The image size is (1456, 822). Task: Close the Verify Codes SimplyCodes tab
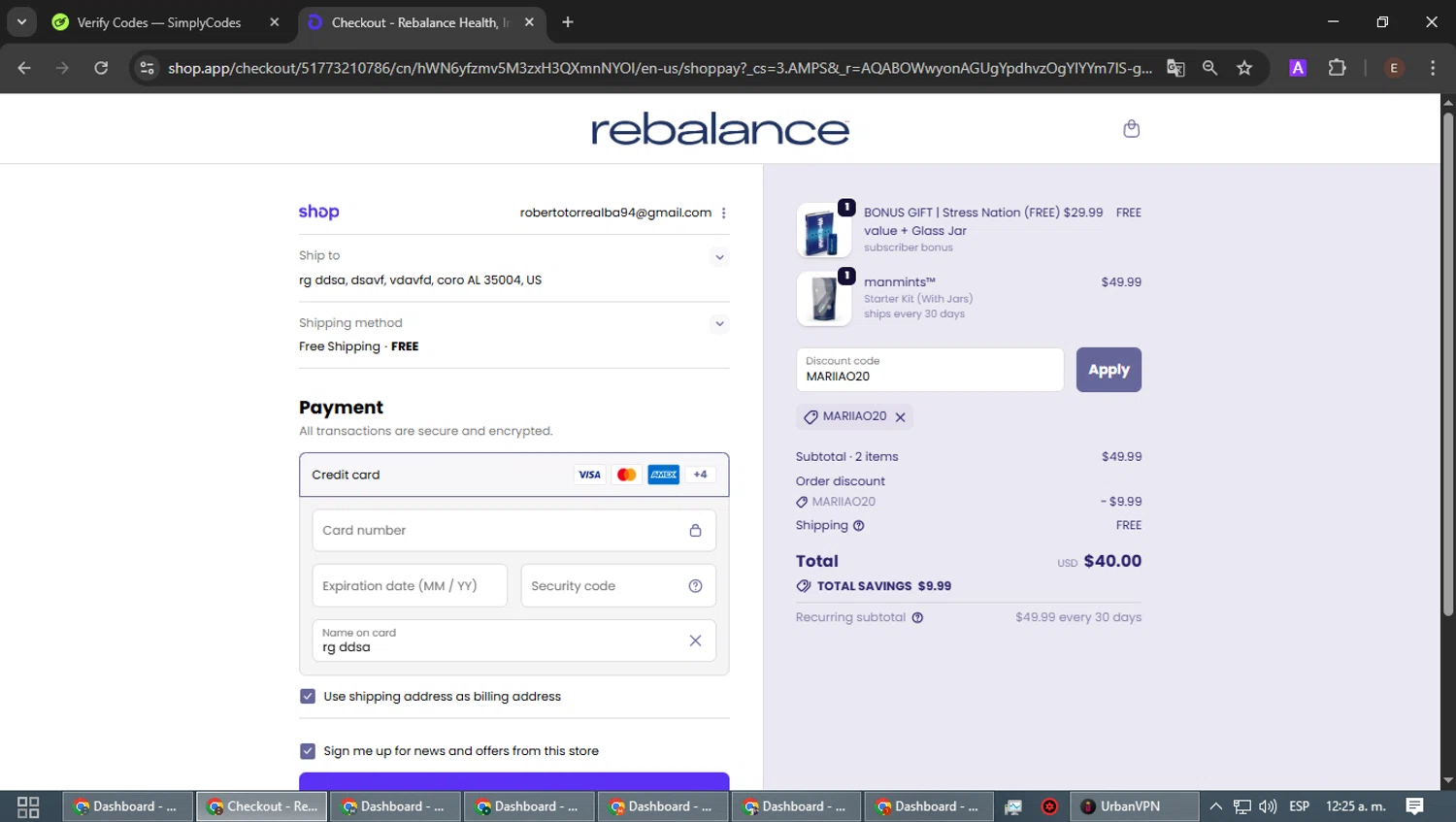[275, 22]
